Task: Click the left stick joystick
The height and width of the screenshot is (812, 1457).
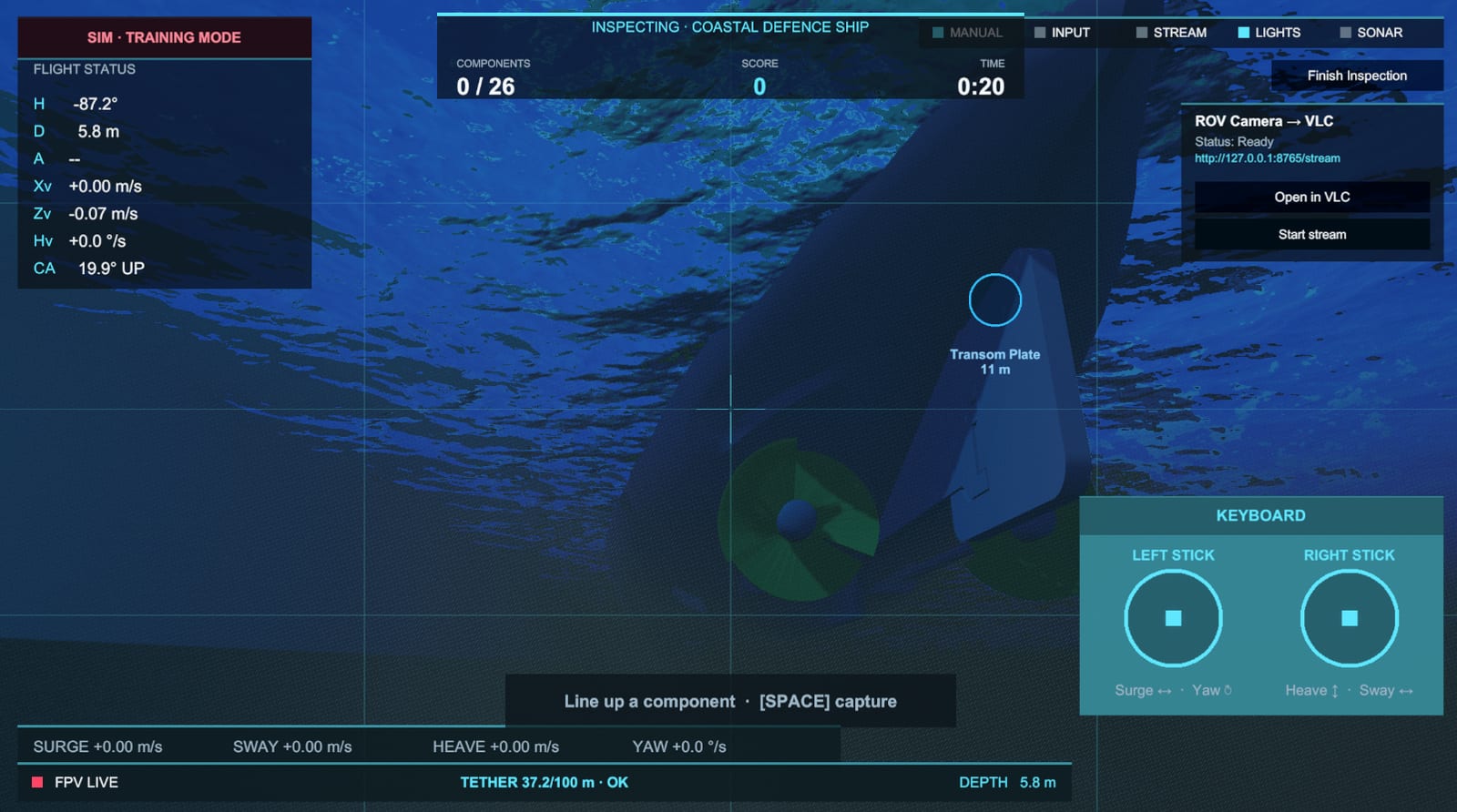Action: tap(1173, 618)
